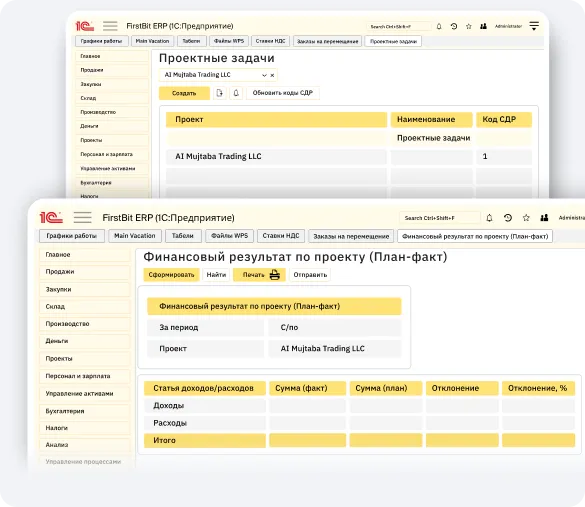
Task: Open the Ставки НДС tab in the lower window
Action: click(x=281, y=236)
